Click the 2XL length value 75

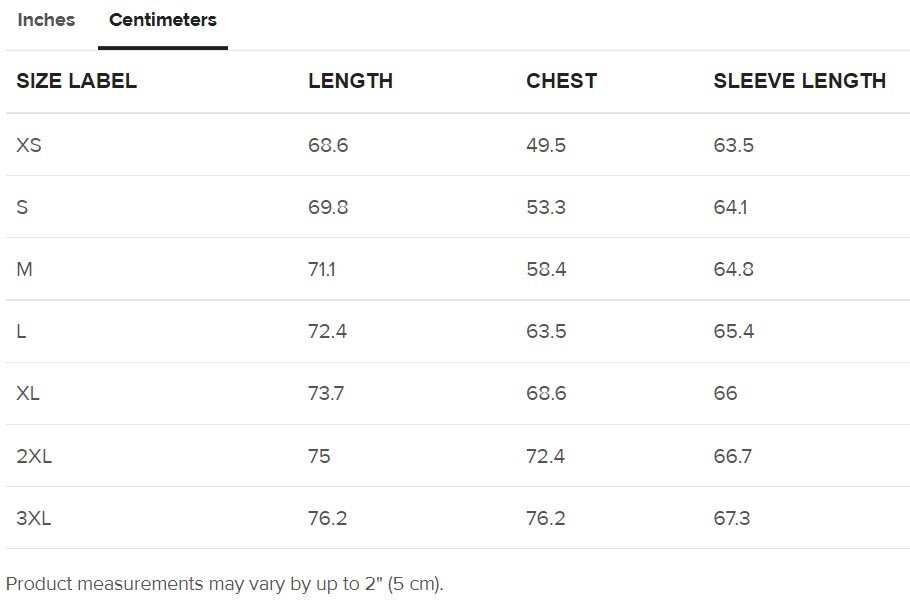pos(319,456)
